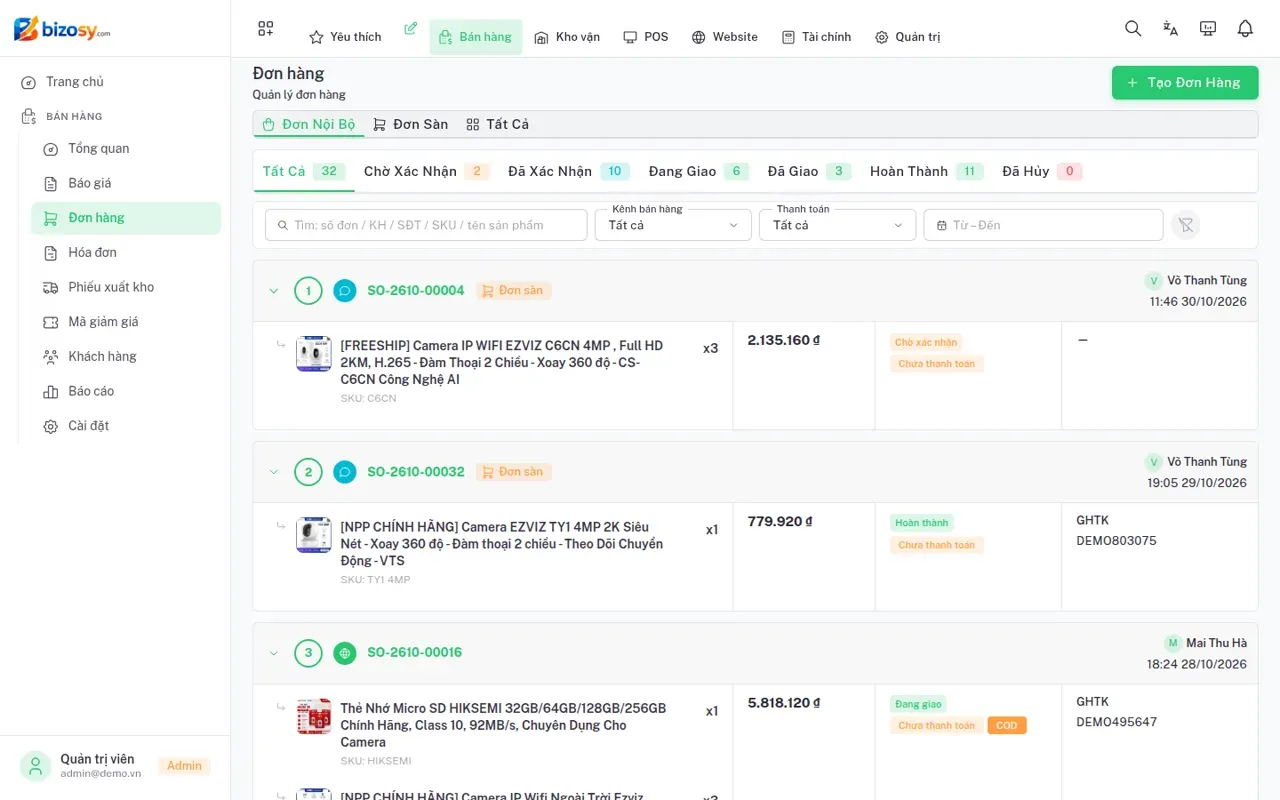Show Đang Giao orders tab
The height and width of the screenshot is (800, 1280).
tap(698, 171)
